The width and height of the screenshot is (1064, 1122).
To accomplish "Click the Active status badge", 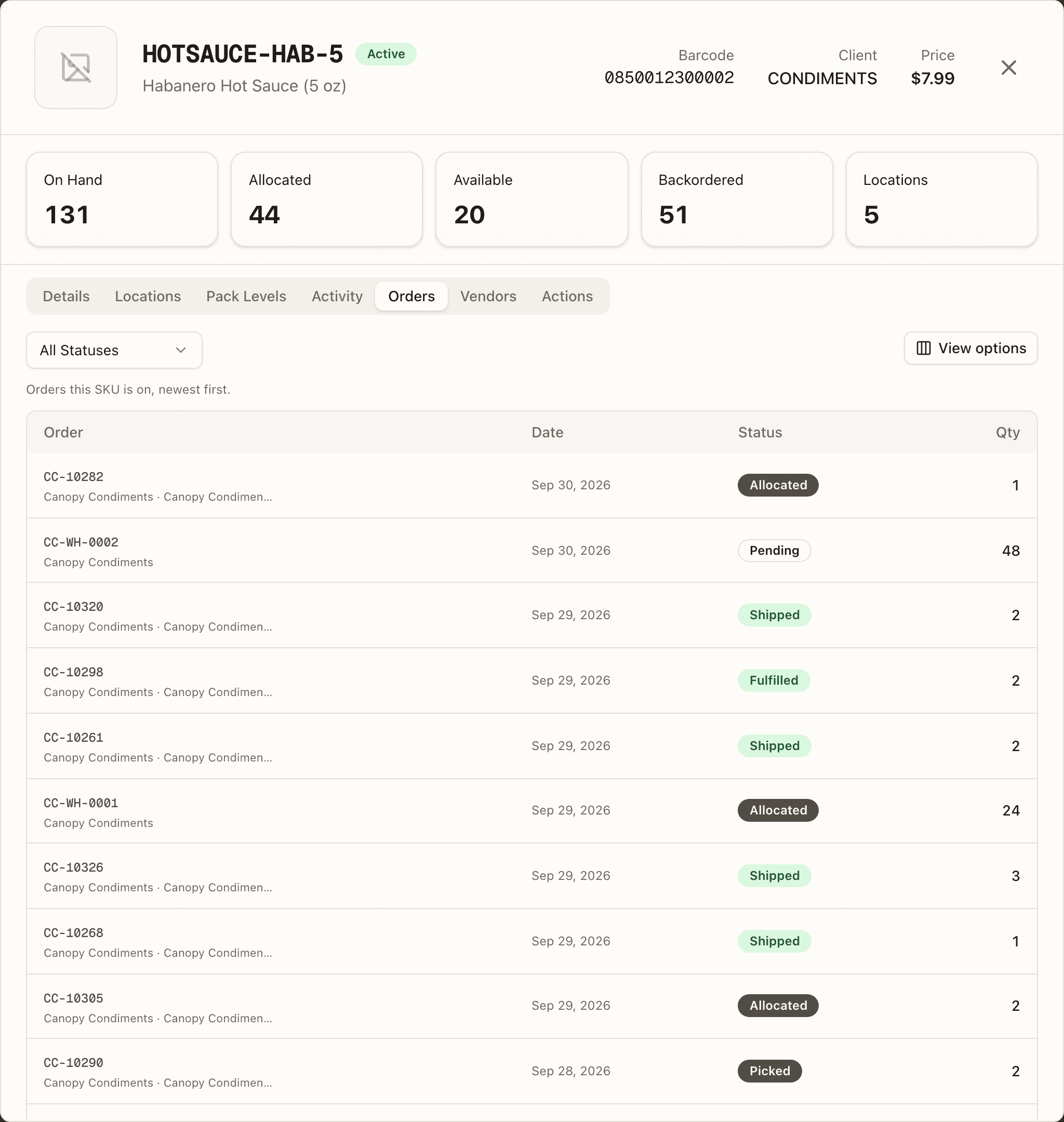I will (385, 54).
